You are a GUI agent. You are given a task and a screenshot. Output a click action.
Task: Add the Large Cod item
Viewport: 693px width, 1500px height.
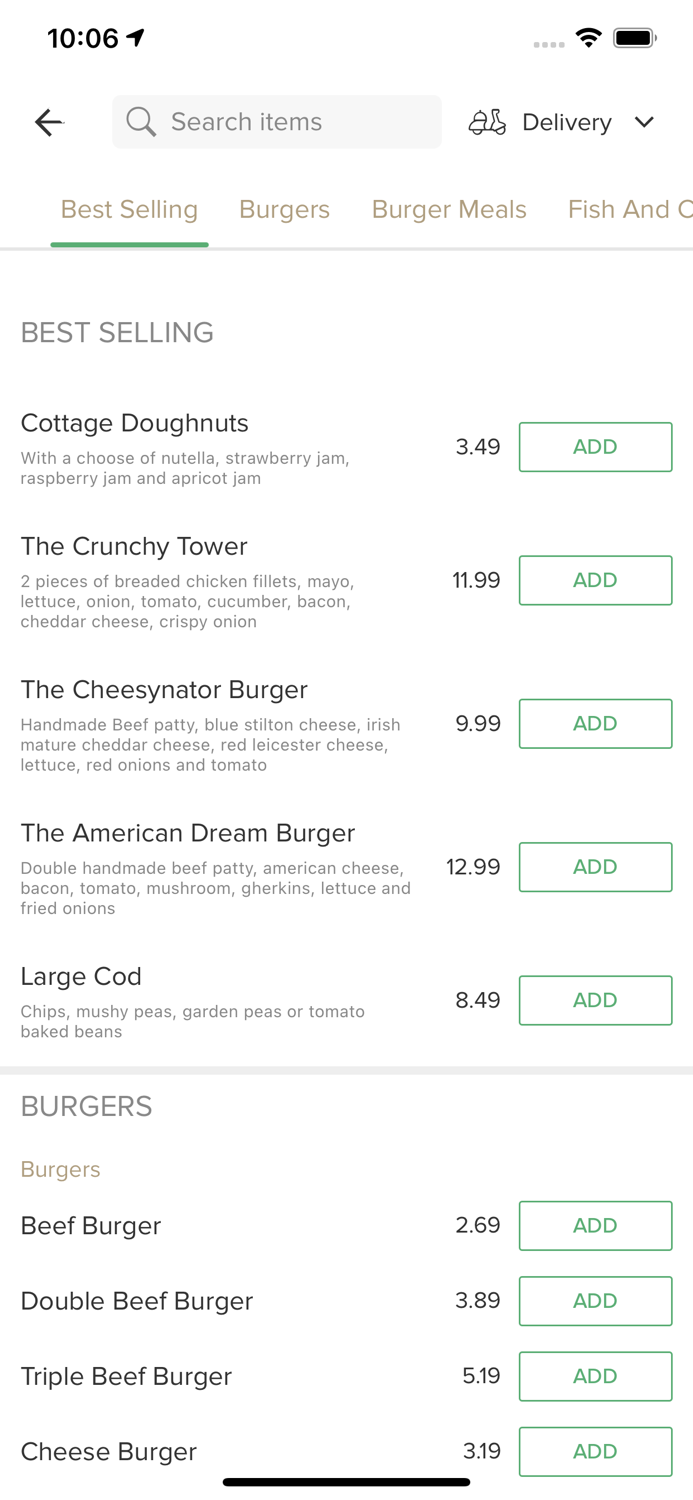click(595, 1000)
